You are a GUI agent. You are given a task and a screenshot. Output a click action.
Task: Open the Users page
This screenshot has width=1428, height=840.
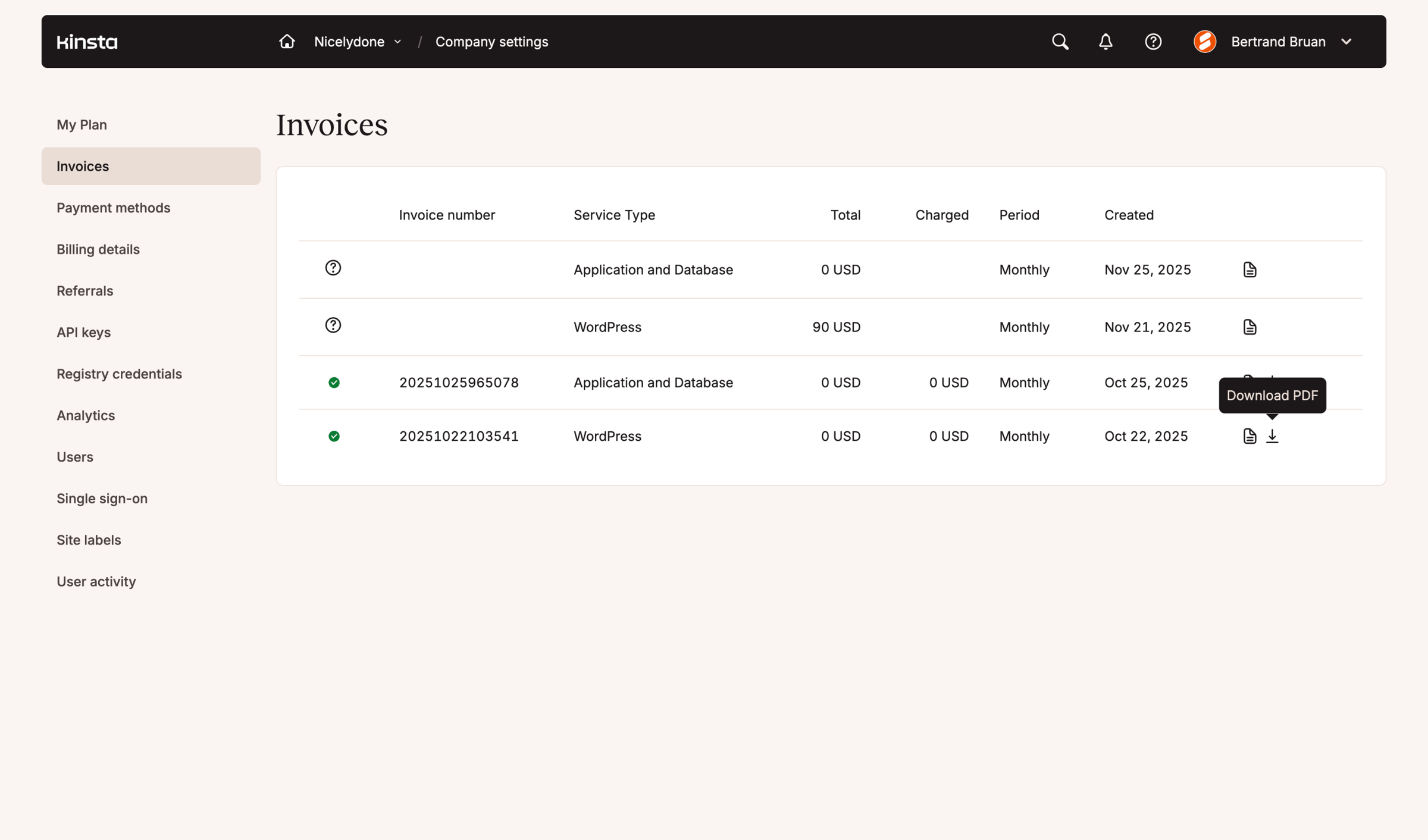(151, 457)
